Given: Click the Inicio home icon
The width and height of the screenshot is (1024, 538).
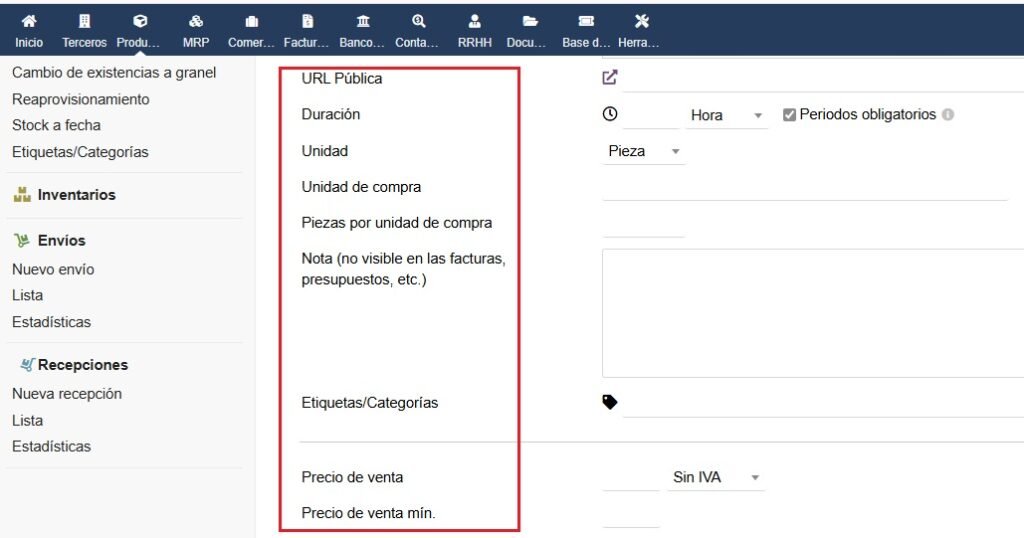Looking at the screenshot, I should point(29,21).
